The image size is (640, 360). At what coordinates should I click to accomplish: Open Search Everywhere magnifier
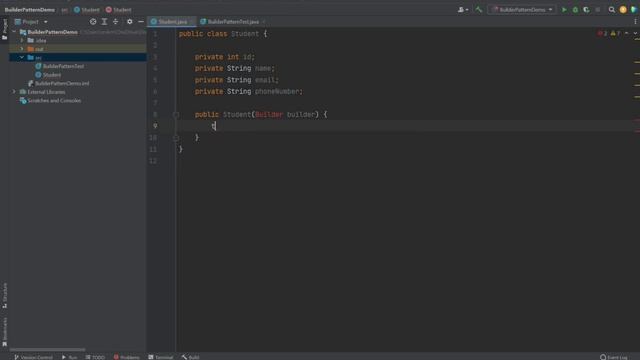point(611,9)
